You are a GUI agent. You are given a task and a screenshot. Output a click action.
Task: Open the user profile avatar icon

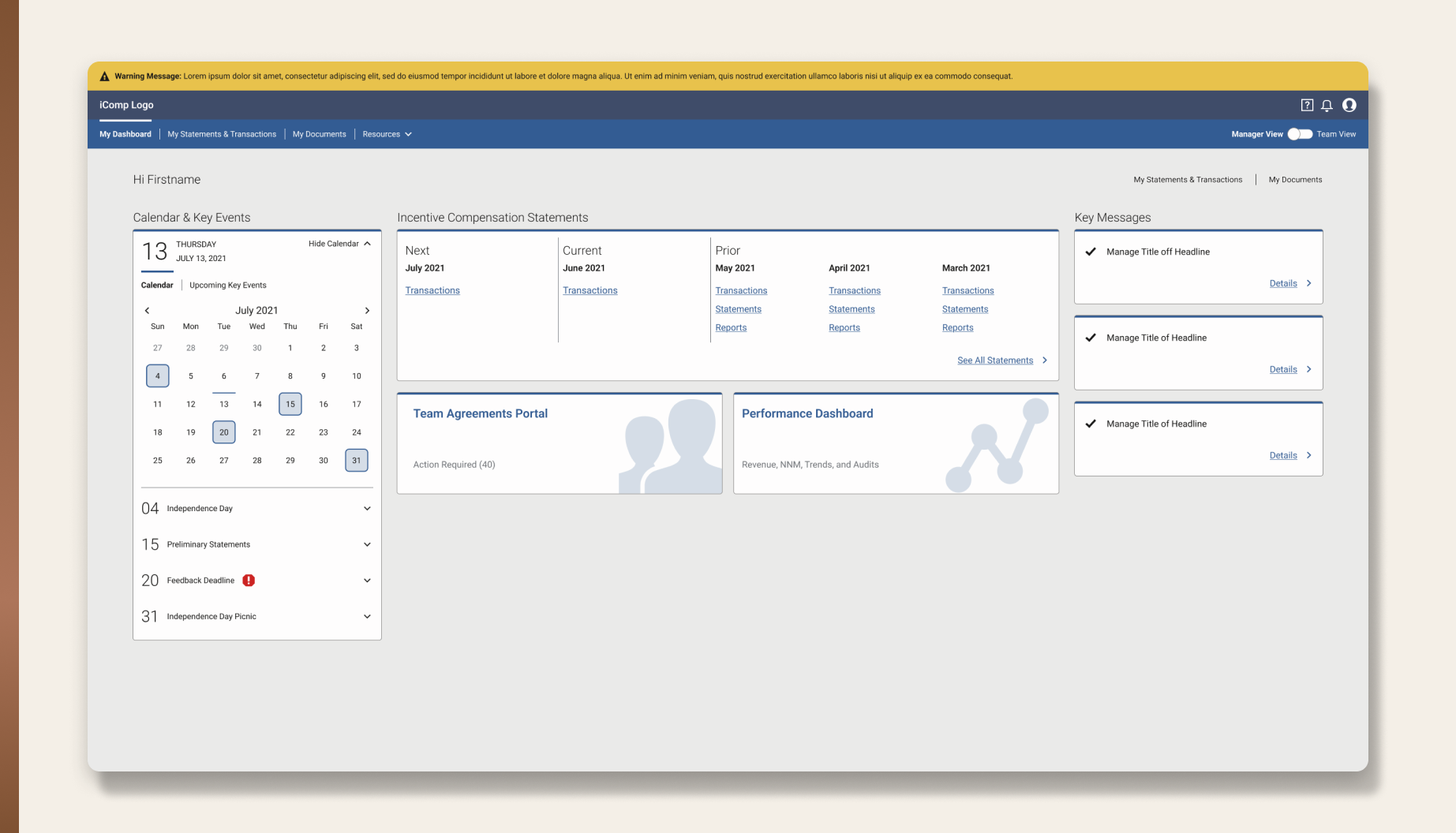1349,105
